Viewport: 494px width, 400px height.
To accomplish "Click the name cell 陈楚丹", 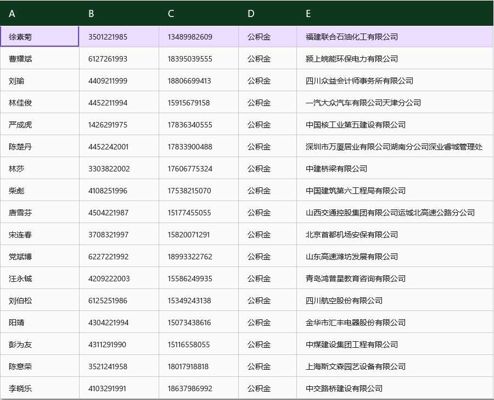I will tap(39, 147).
